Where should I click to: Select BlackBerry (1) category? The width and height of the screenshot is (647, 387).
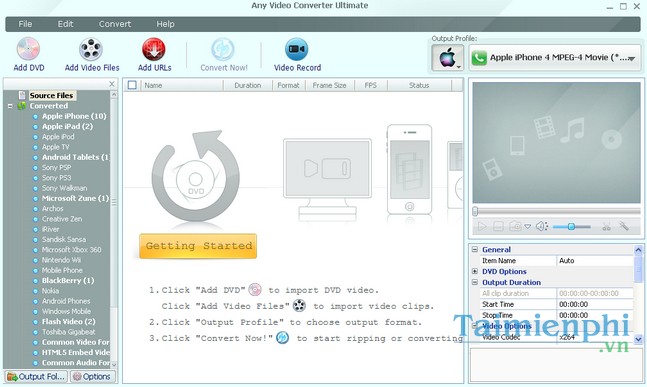point(68,281)
